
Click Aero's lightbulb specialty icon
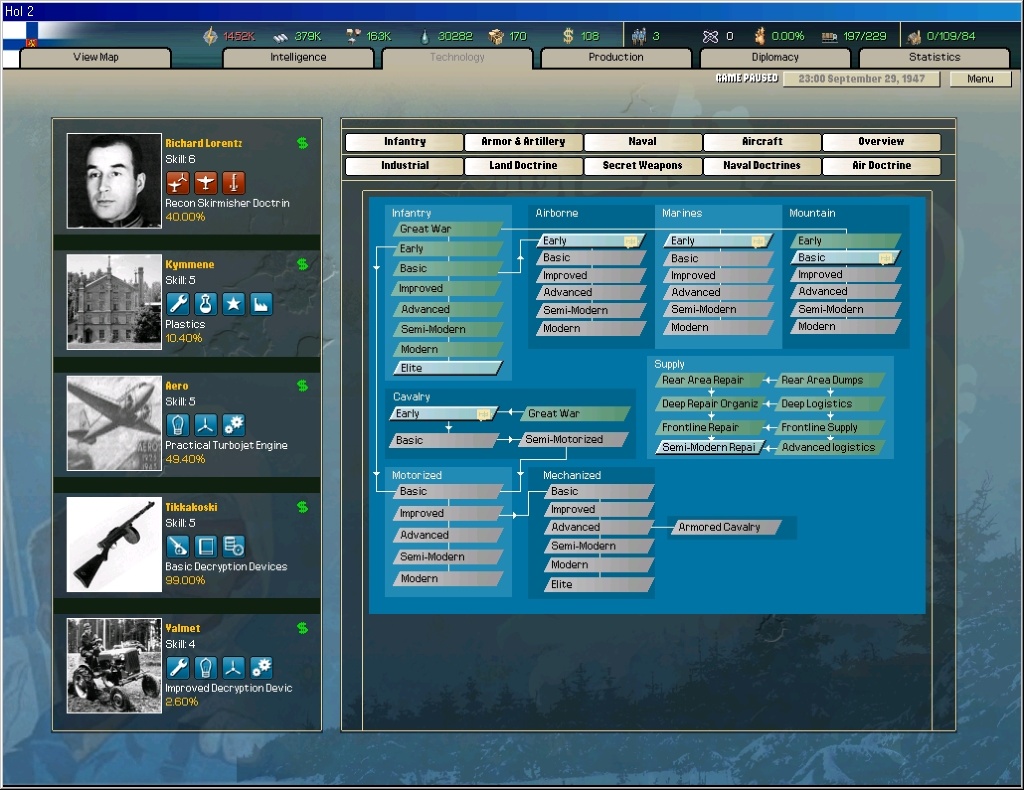tap(178, 425)
